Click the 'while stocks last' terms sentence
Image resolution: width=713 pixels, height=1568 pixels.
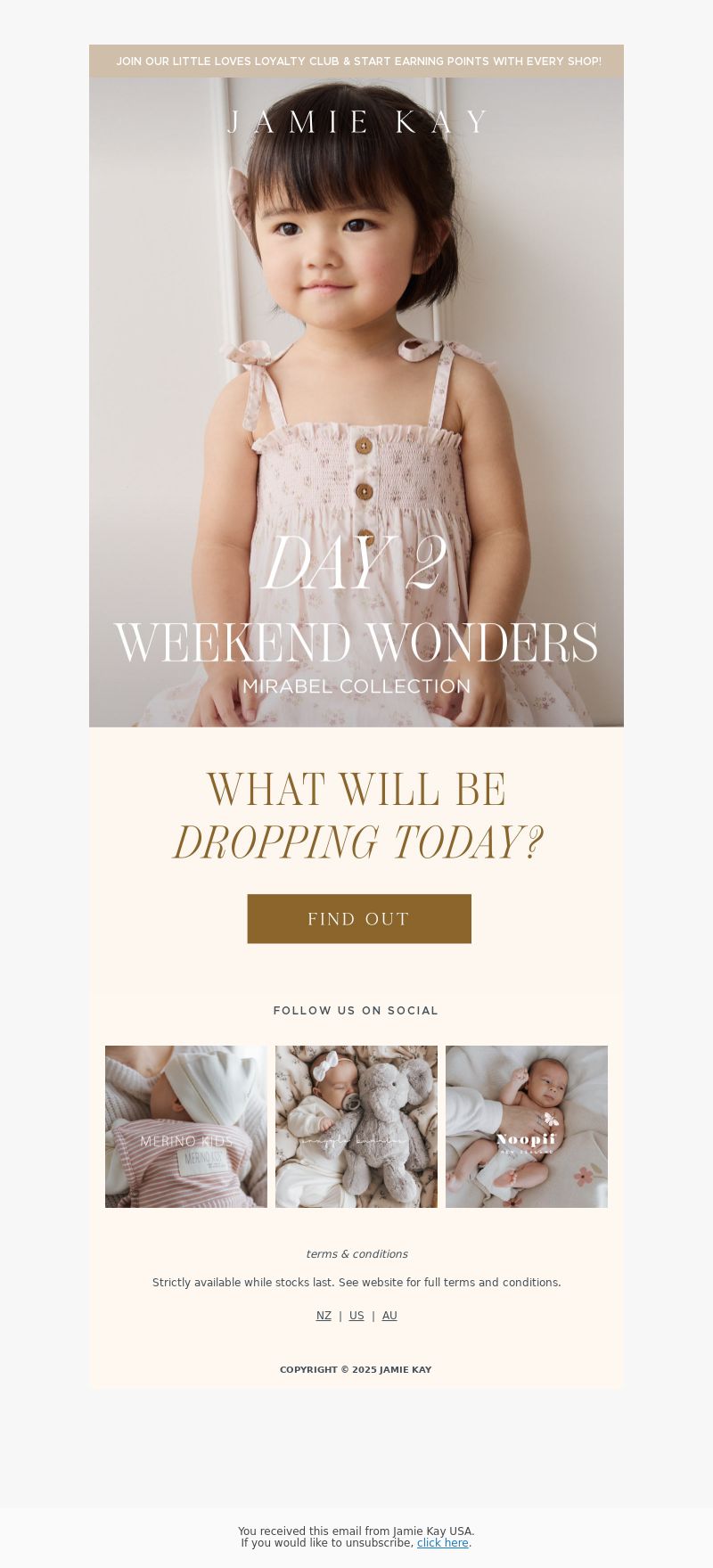[x=356, y=1283]
